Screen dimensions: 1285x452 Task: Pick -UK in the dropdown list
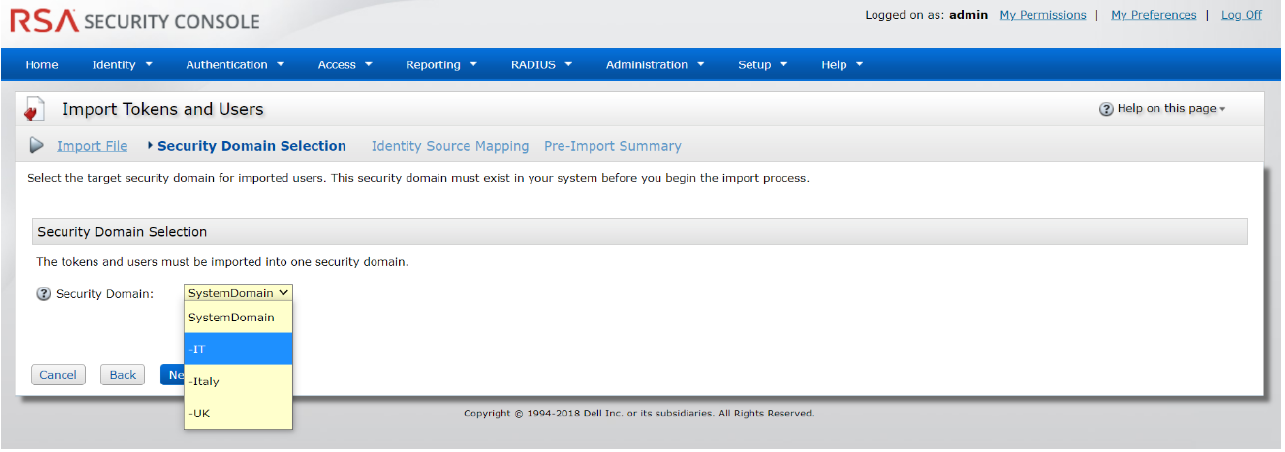point(238,413)
